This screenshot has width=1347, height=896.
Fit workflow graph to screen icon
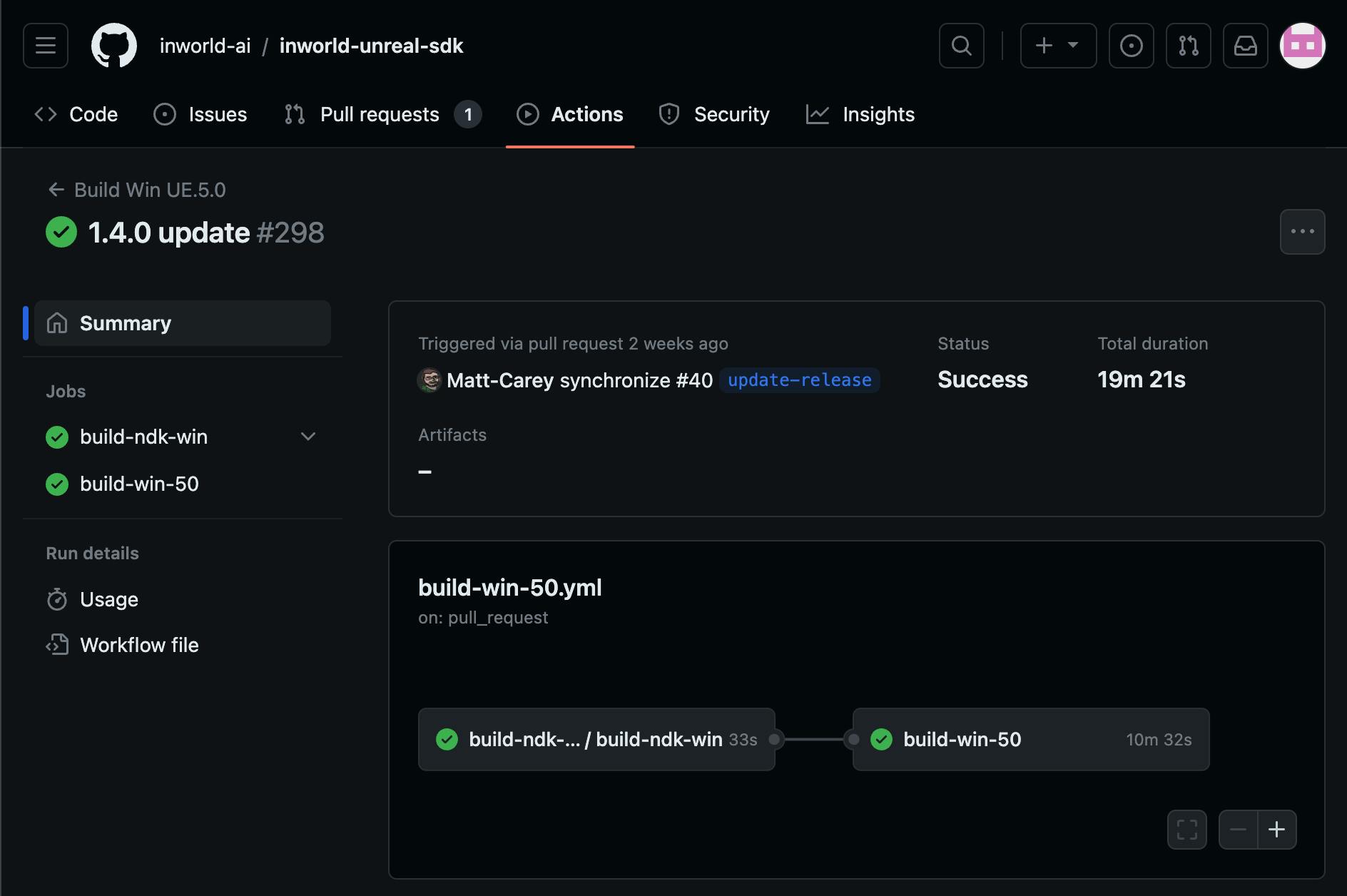(x=1186, y=830)
